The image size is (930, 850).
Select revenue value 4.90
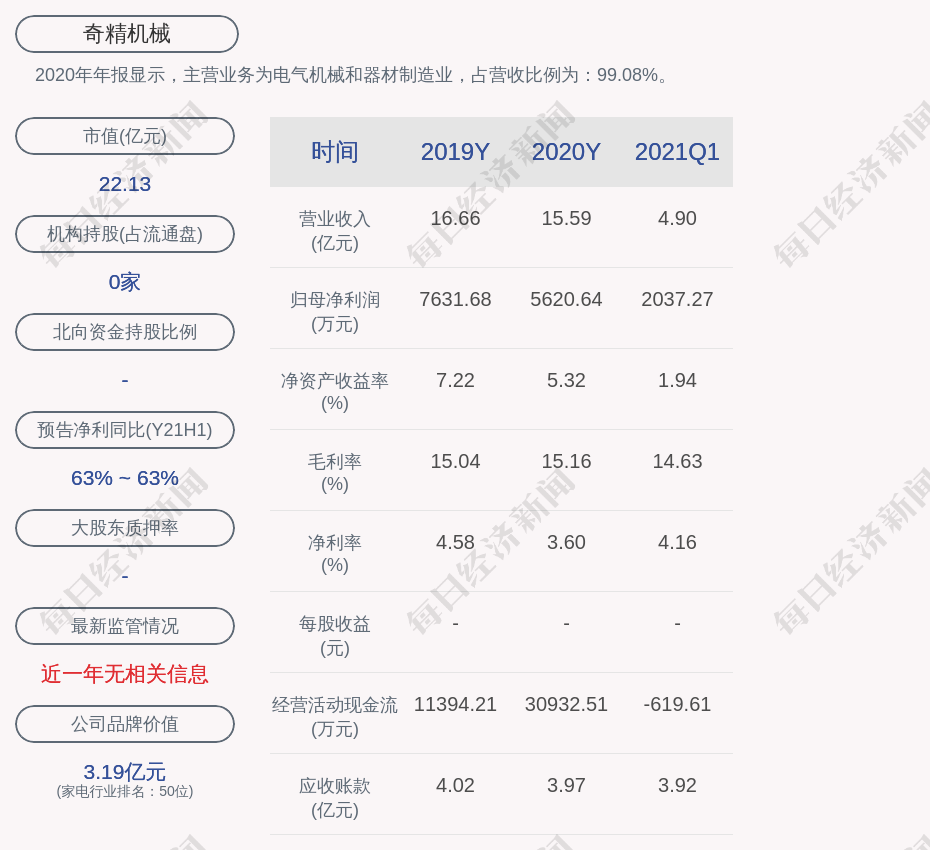pyautogui.click(x=677, y=218)
